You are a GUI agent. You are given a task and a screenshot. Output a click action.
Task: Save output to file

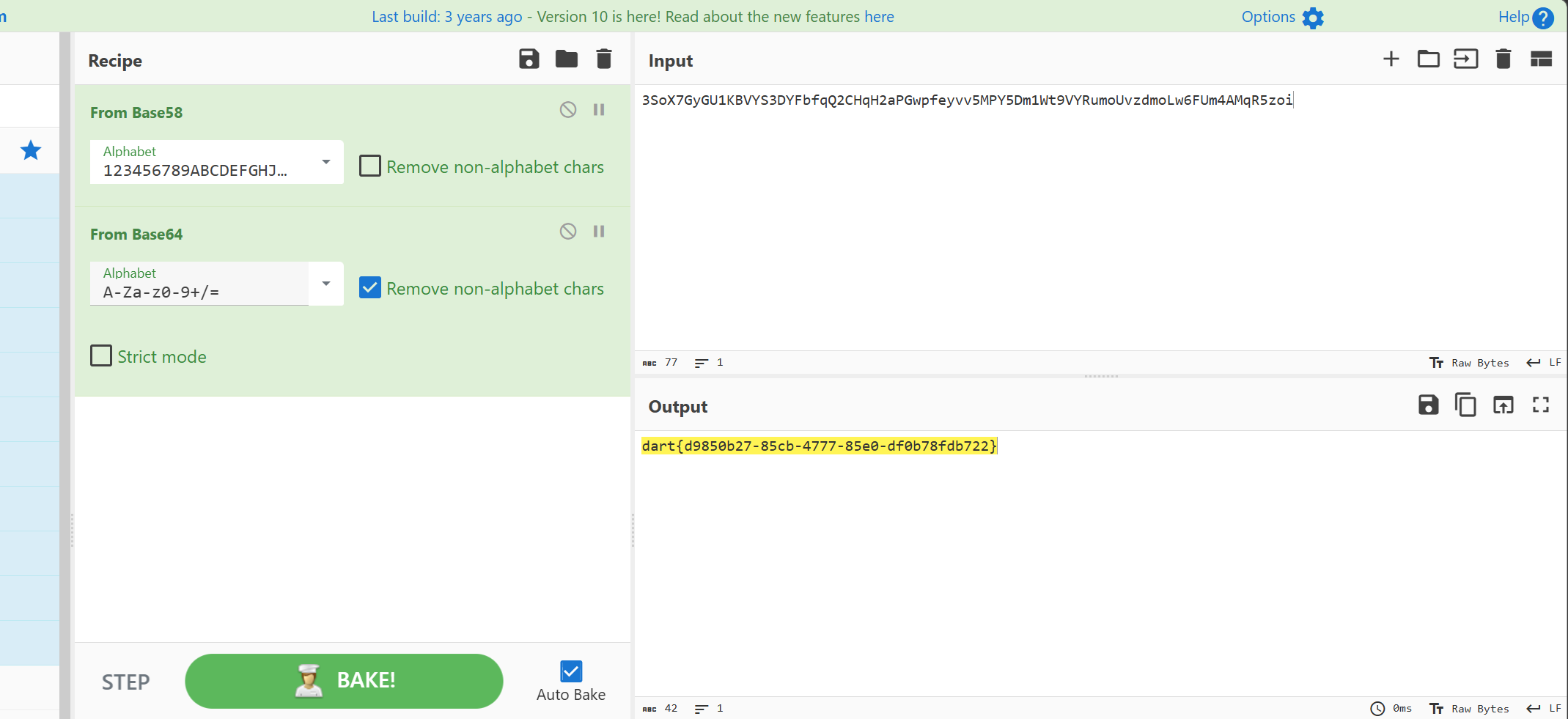(x=1428, y=405)
